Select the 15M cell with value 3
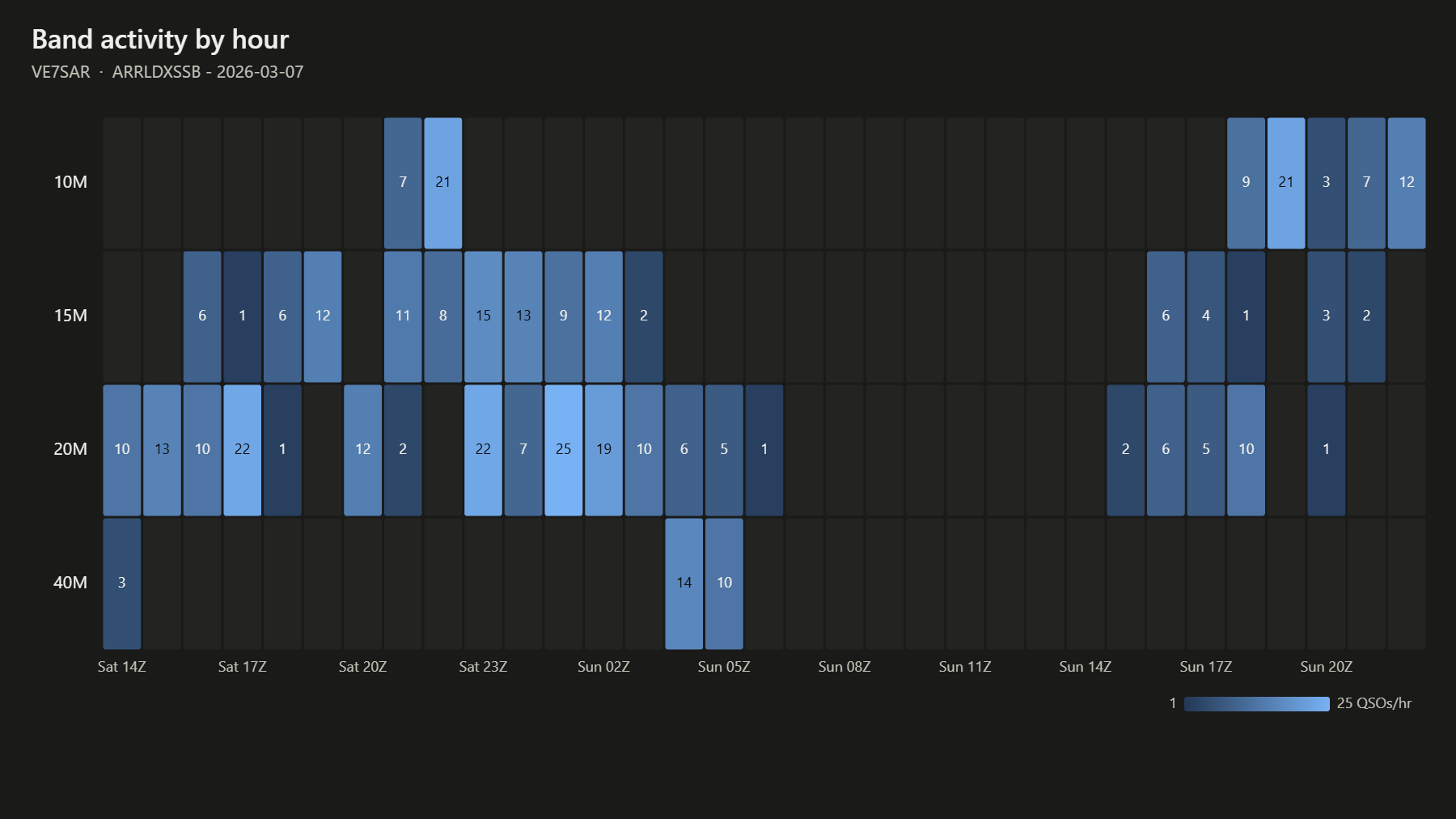Image resolution: width=1456 pixels, height=819 pixels. pos(1327,316)
